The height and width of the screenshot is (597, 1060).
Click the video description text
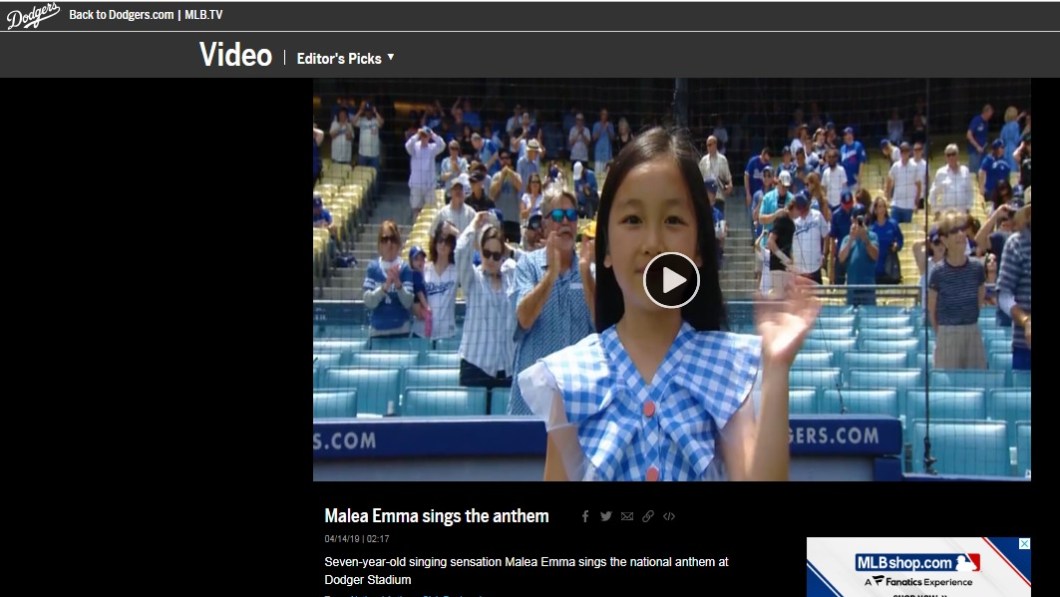(x=526, y=570)
